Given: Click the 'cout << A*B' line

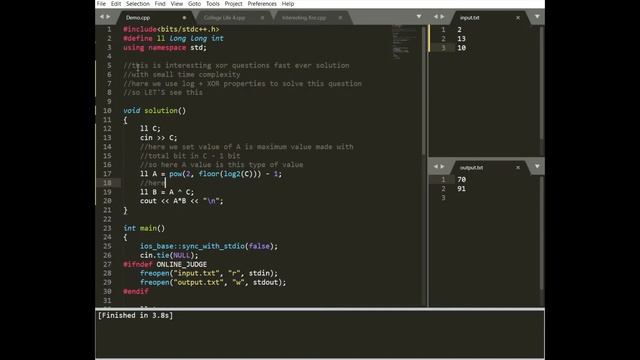Looking at the screenshot, I should click(x=182, y=201).
